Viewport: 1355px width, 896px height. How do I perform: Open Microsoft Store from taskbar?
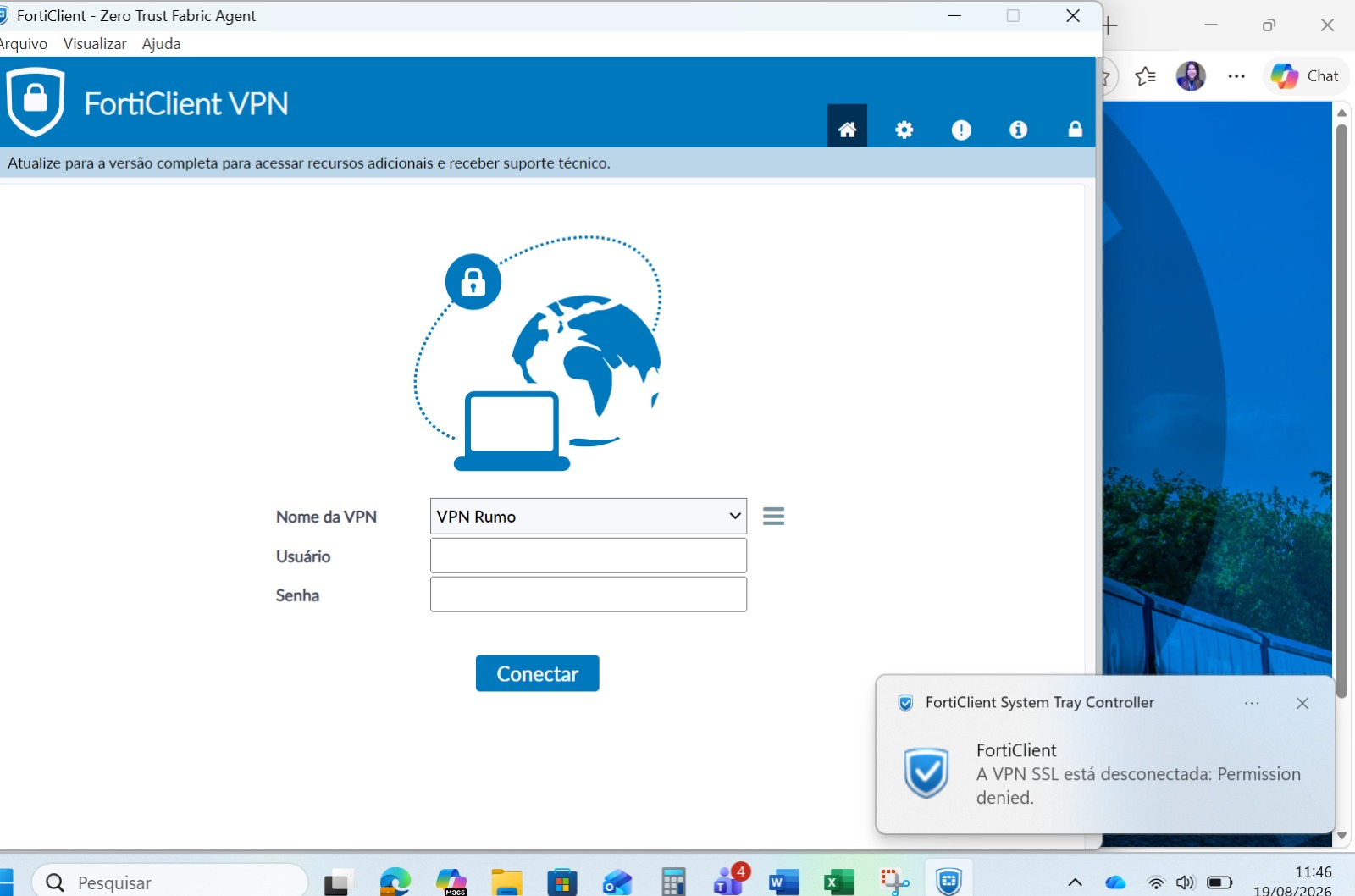[561, 882]
